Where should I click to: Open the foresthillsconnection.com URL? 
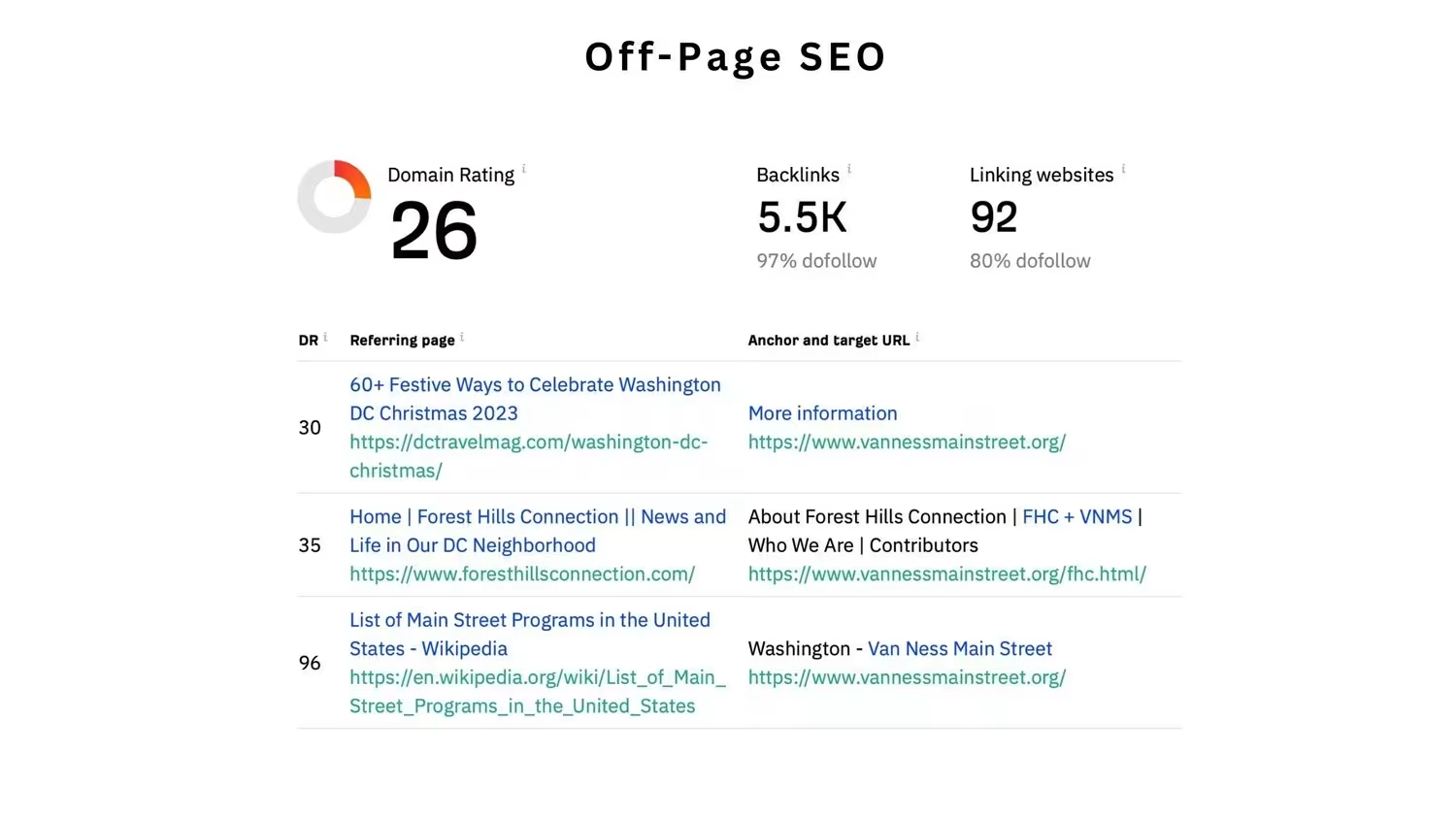[x=522, y=573]
